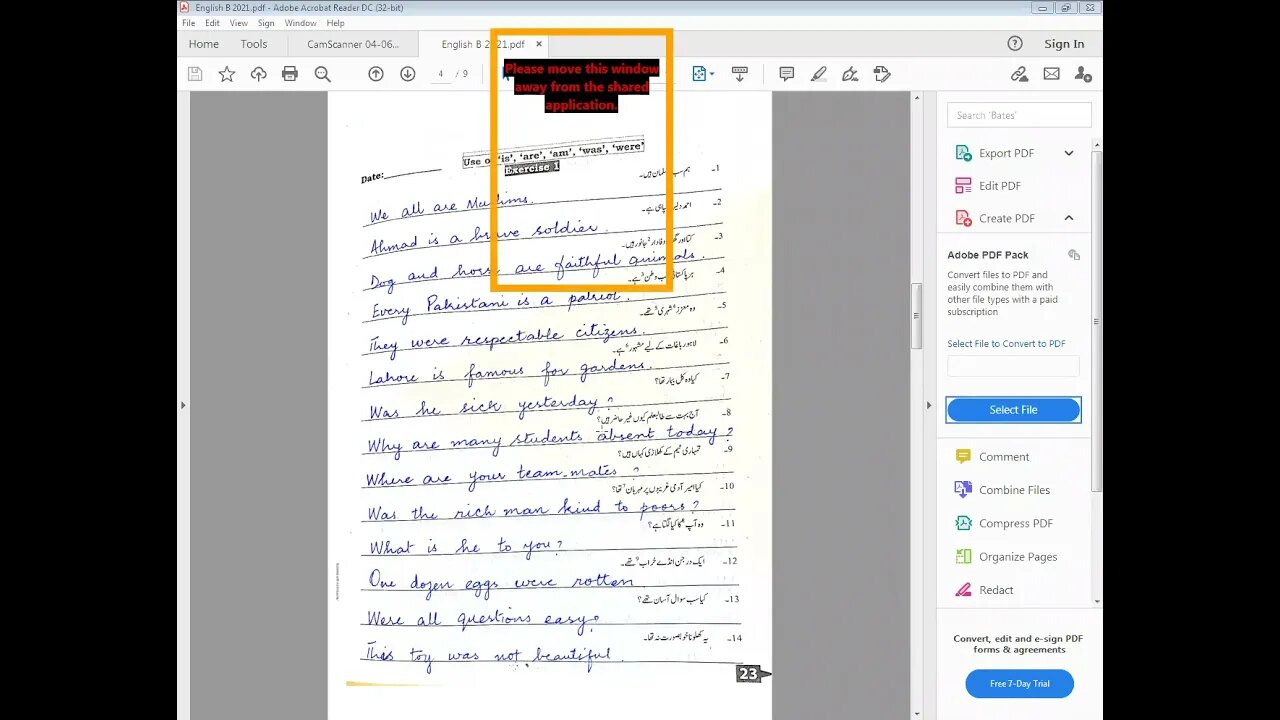Switch to the Tools tab
1280x720 pixels.
[x=254, y=44]
